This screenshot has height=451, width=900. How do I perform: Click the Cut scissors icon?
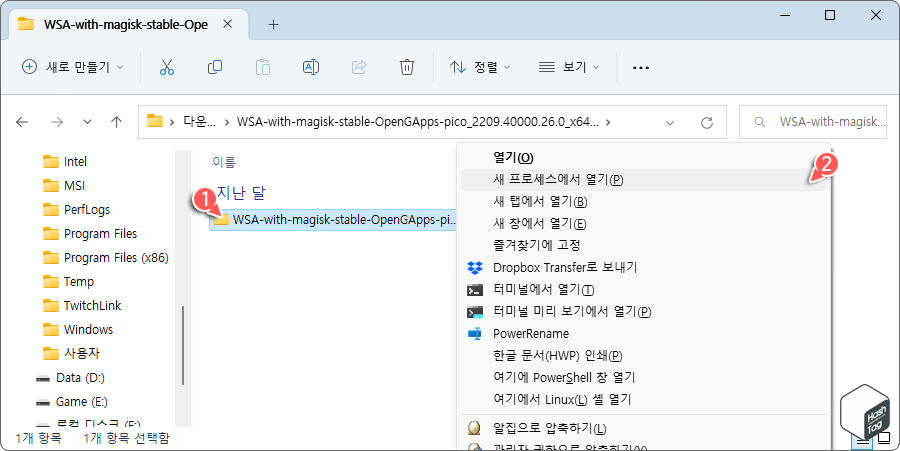(166, 67)
